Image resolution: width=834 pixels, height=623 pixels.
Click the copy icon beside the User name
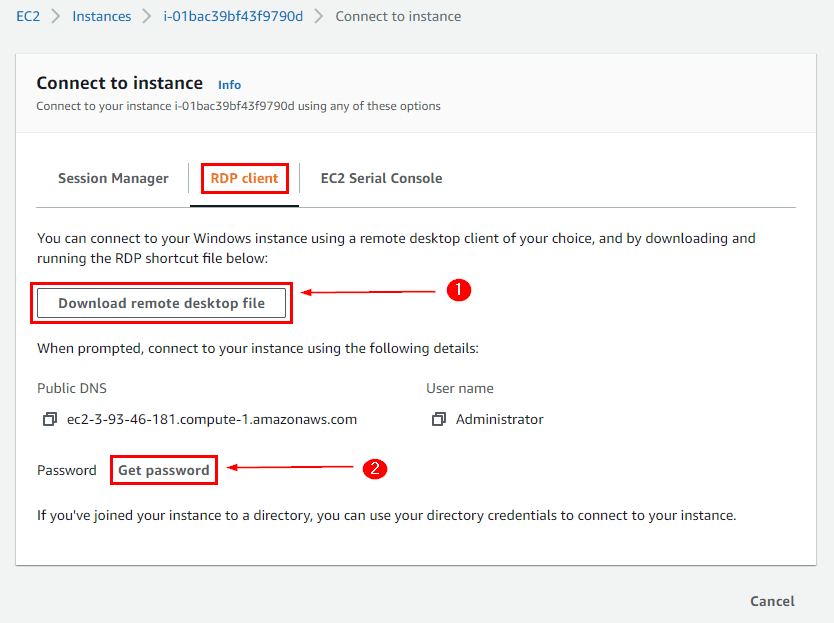(x=438, y=419)
